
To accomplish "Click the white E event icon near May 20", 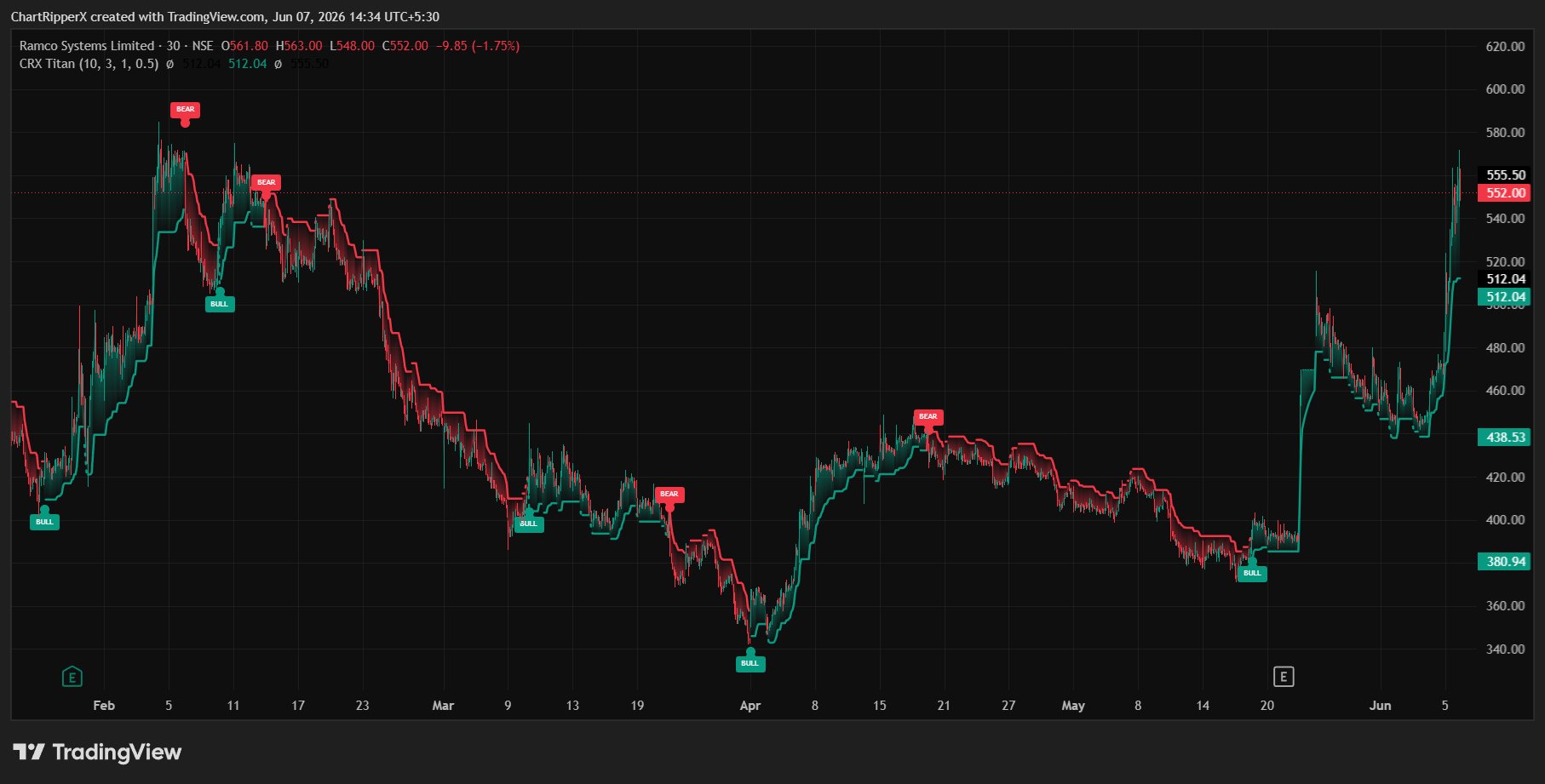I will click(1284, 677).
